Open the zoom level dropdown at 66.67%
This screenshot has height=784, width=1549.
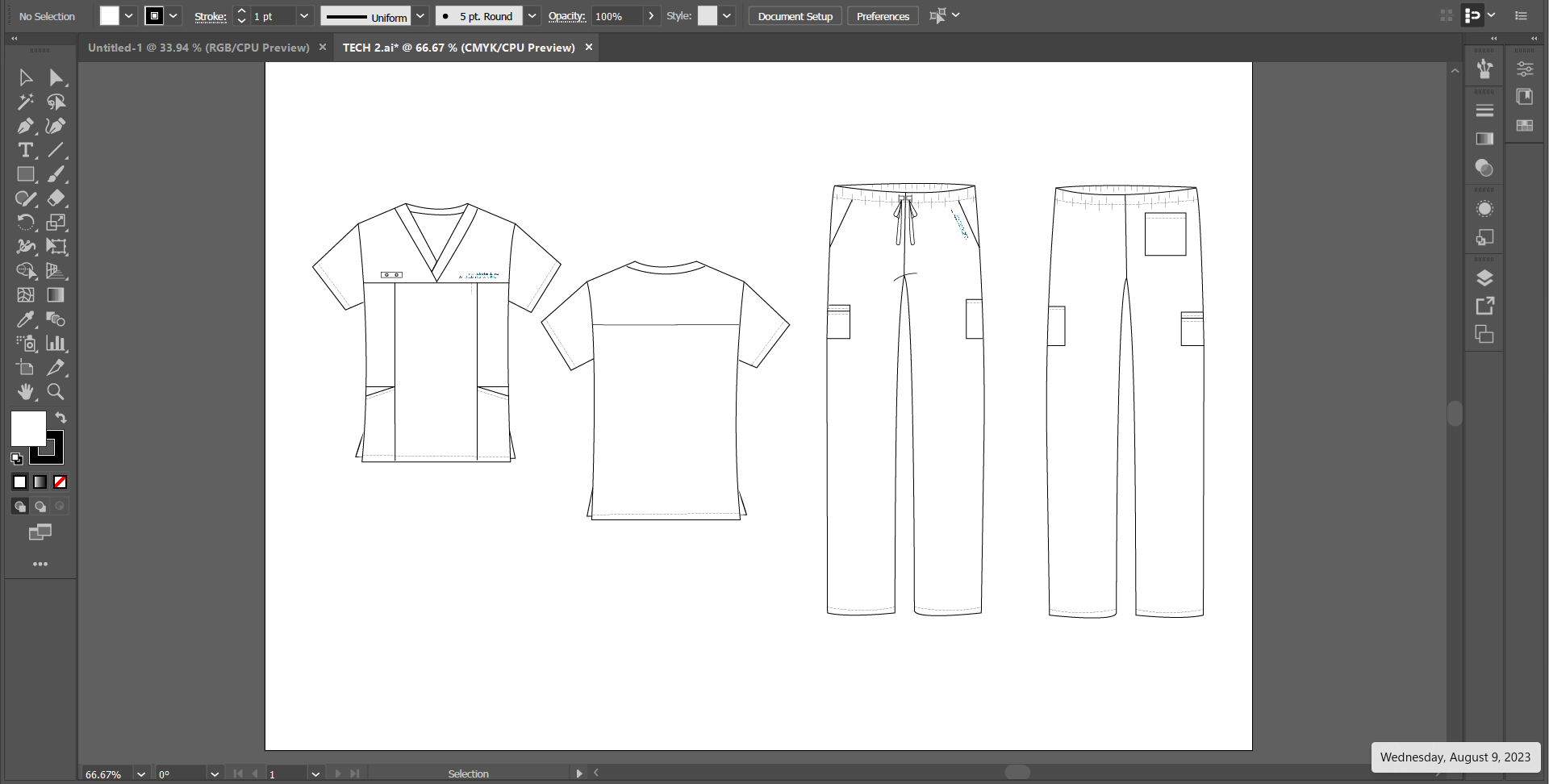coord(141,774)
